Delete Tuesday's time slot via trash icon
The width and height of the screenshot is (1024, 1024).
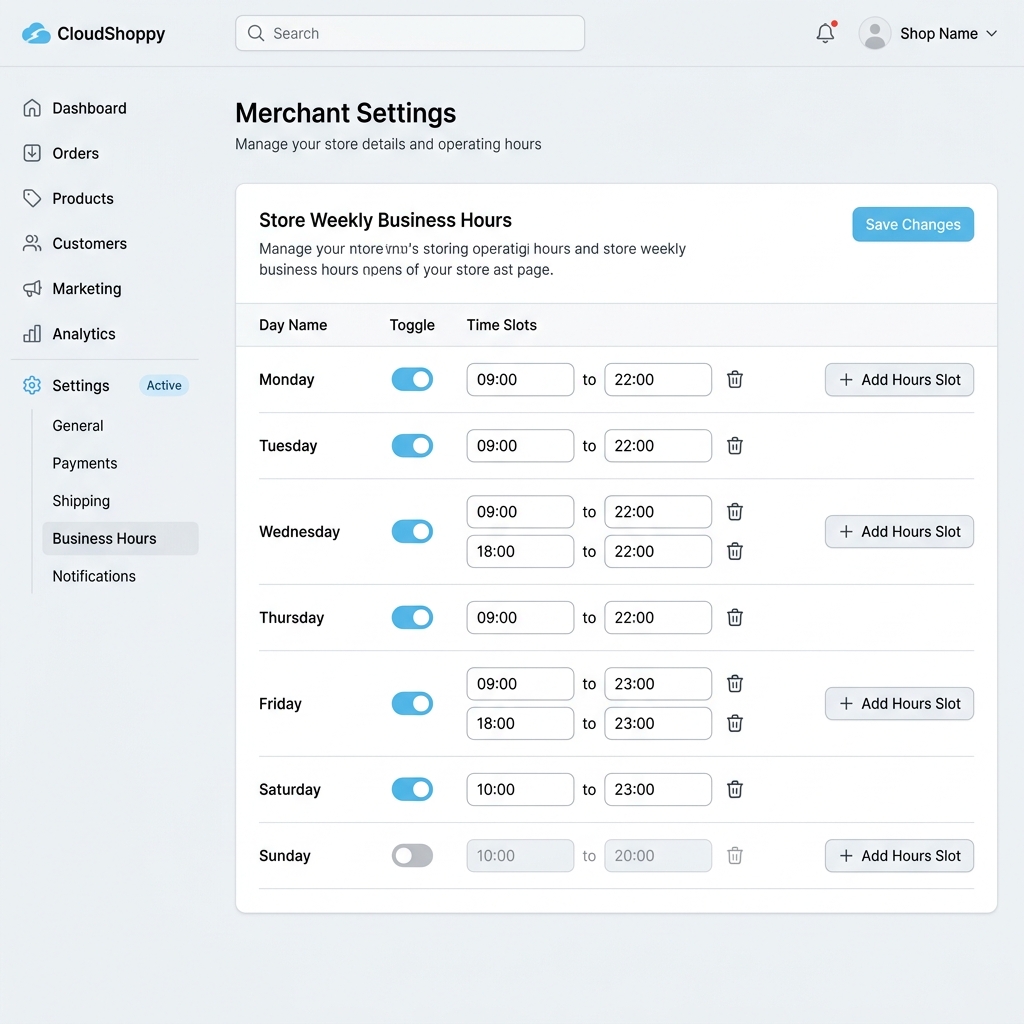tap(735, 445)
